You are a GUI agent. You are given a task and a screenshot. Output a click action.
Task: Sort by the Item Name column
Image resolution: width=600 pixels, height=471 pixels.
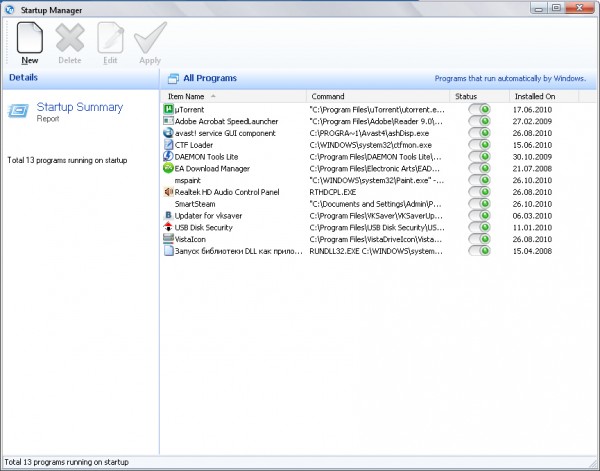point(233,96)
